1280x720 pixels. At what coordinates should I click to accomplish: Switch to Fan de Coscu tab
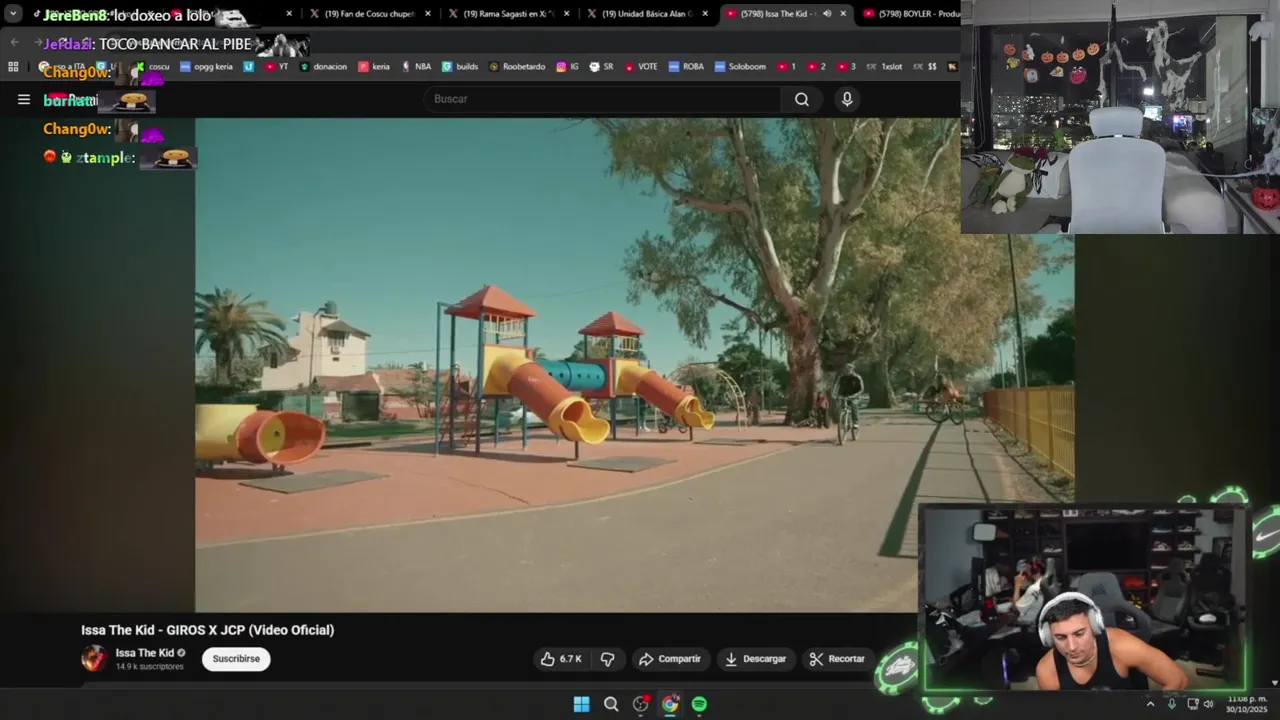[x=369, y=14]
